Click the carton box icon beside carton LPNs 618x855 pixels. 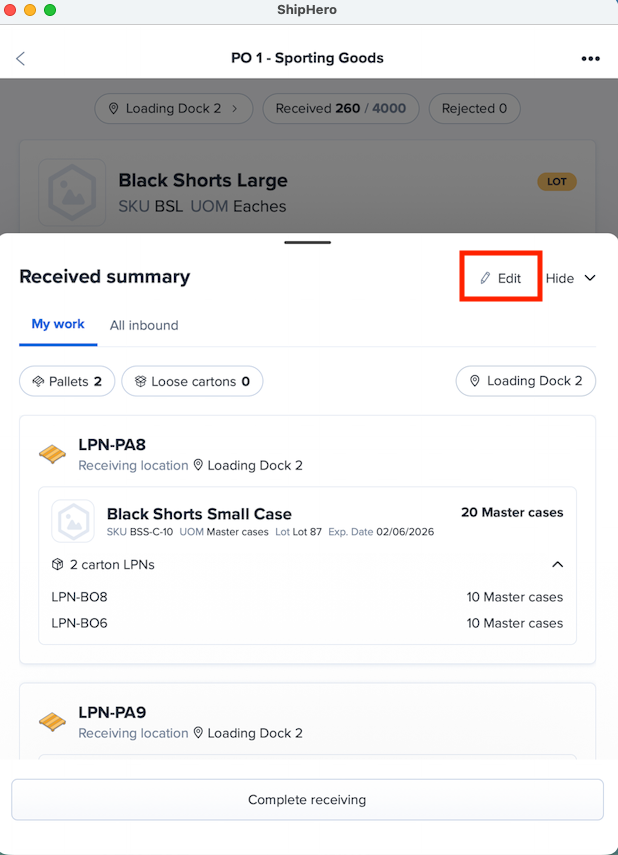coord(58,565)
